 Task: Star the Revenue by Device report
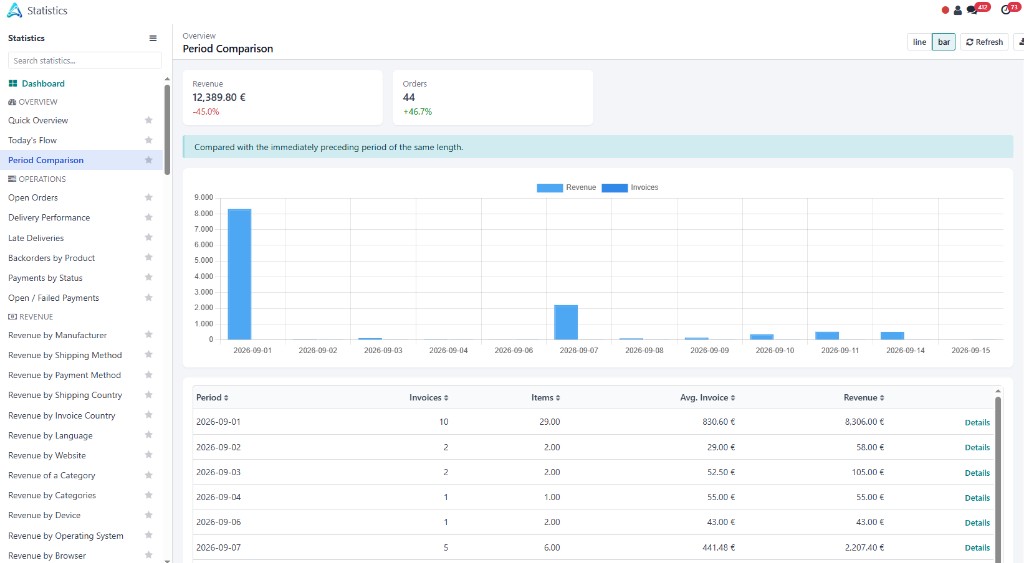click(148, 515)
